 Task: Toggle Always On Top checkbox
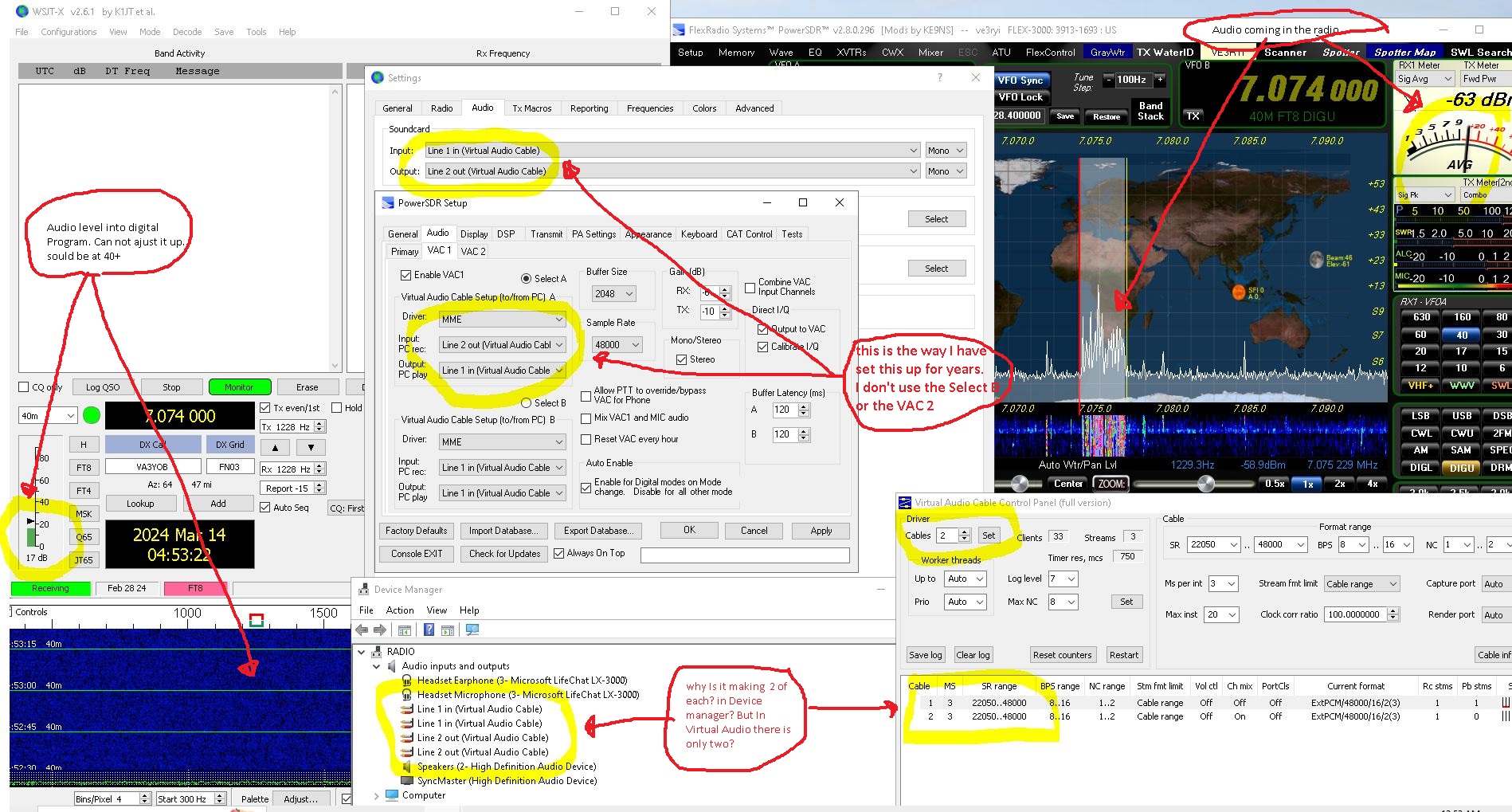coord(558,553)
